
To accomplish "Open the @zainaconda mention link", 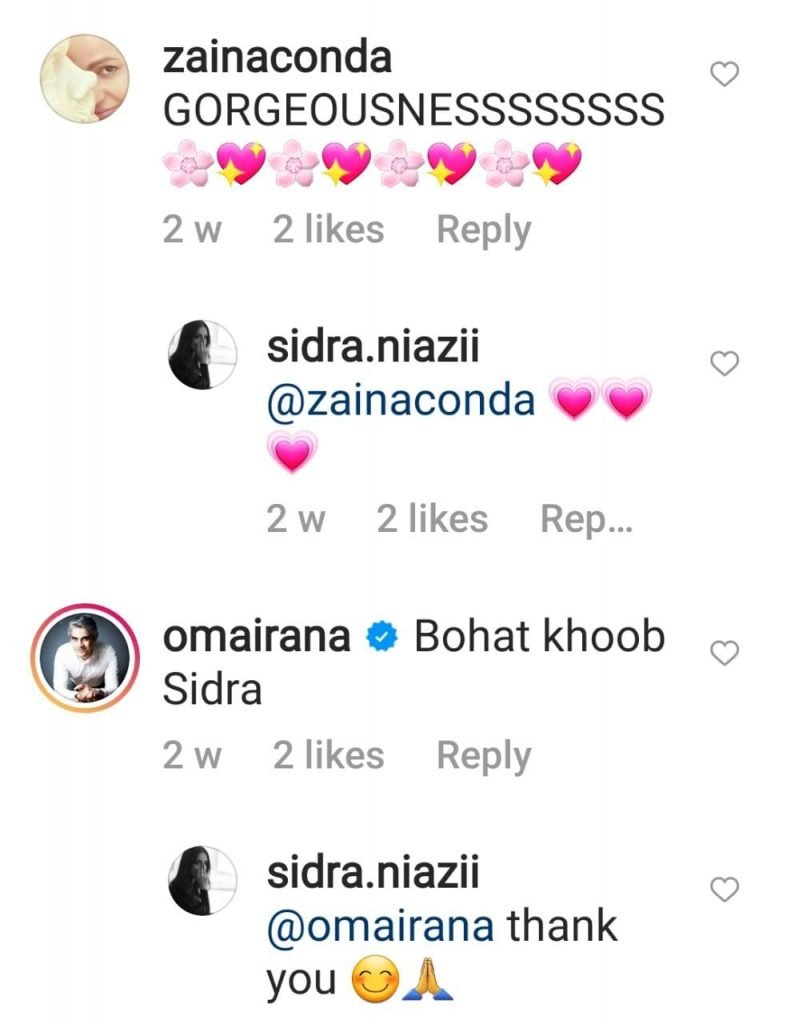I will (x=400, y=400).
